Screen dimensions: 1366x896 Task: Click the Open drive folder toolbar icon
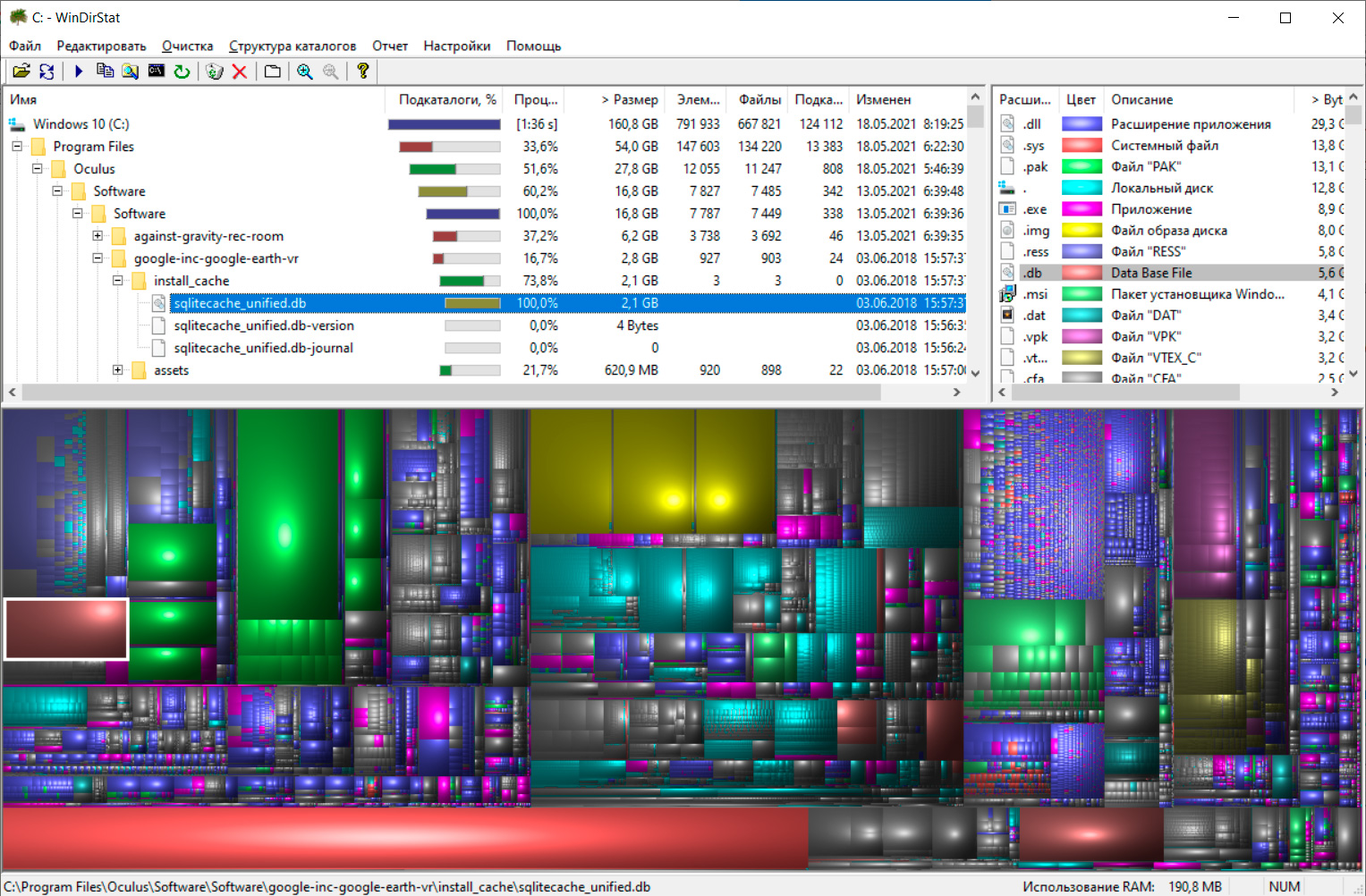pos(21,72)
